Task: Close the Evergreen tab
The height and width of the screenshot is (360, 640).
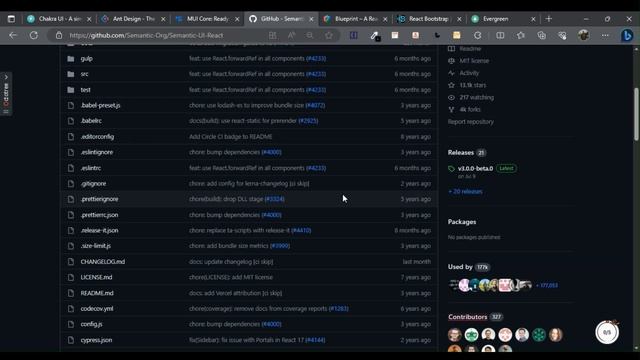Action: 533,19
